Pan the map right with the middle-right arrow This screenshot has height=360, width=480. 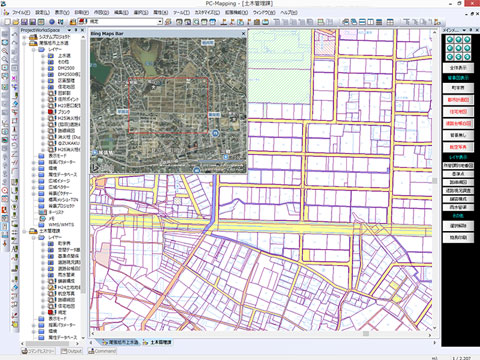coord(467,48)
